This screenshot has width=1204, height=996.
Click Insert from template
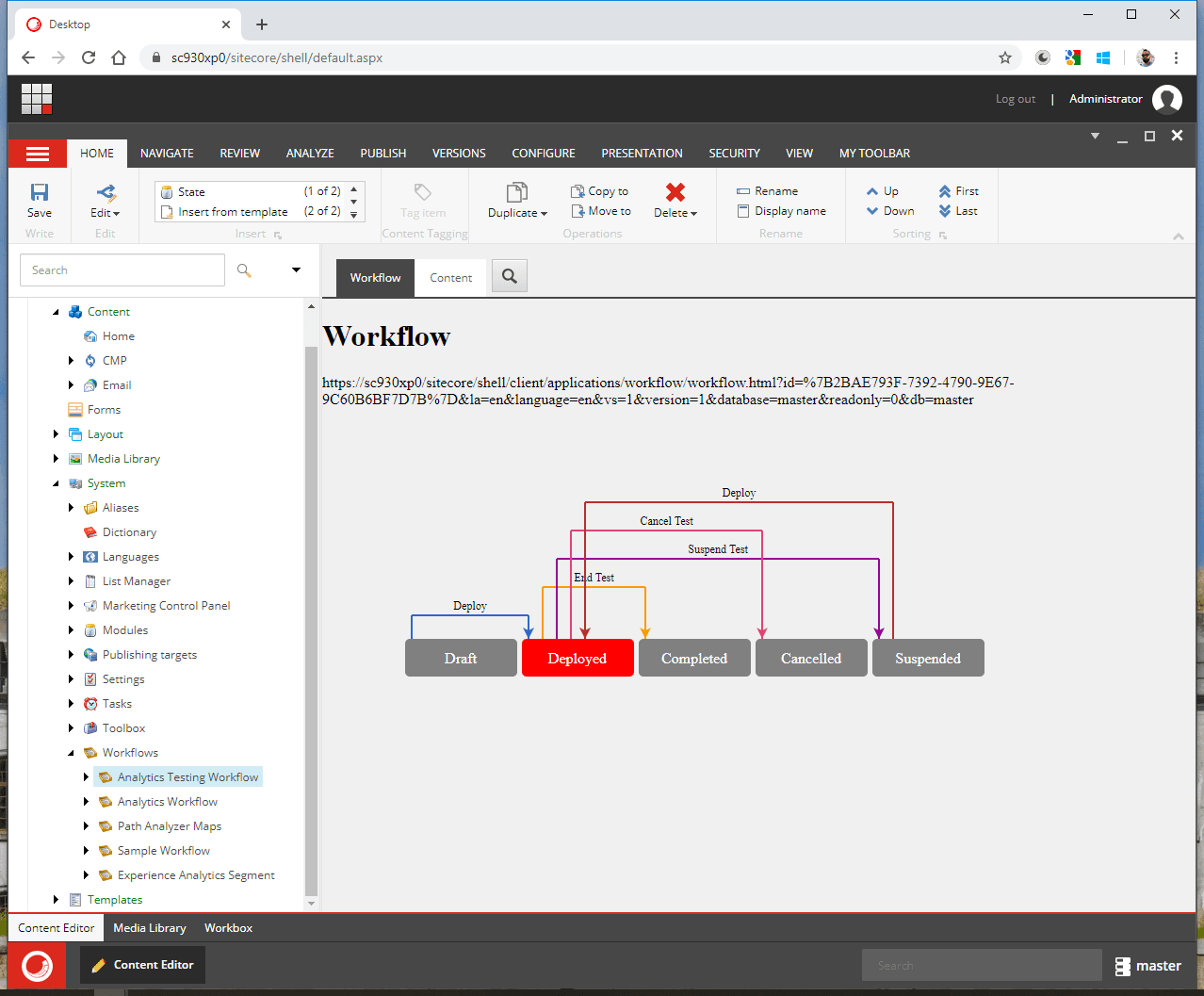[232, 211]
